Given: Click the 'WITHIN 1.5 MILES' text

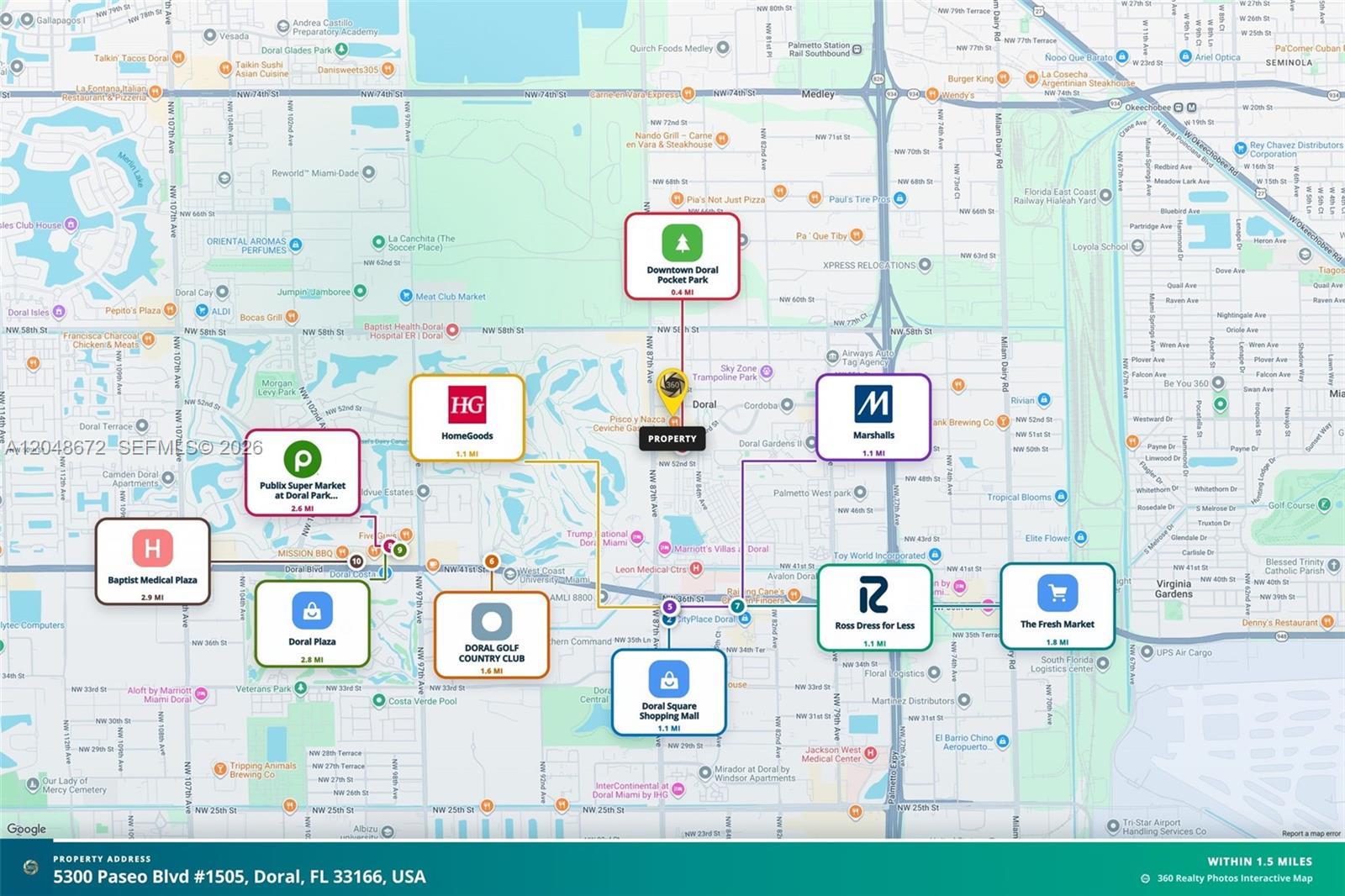Looking at the screenshot, I should (x=1260, y=862).
